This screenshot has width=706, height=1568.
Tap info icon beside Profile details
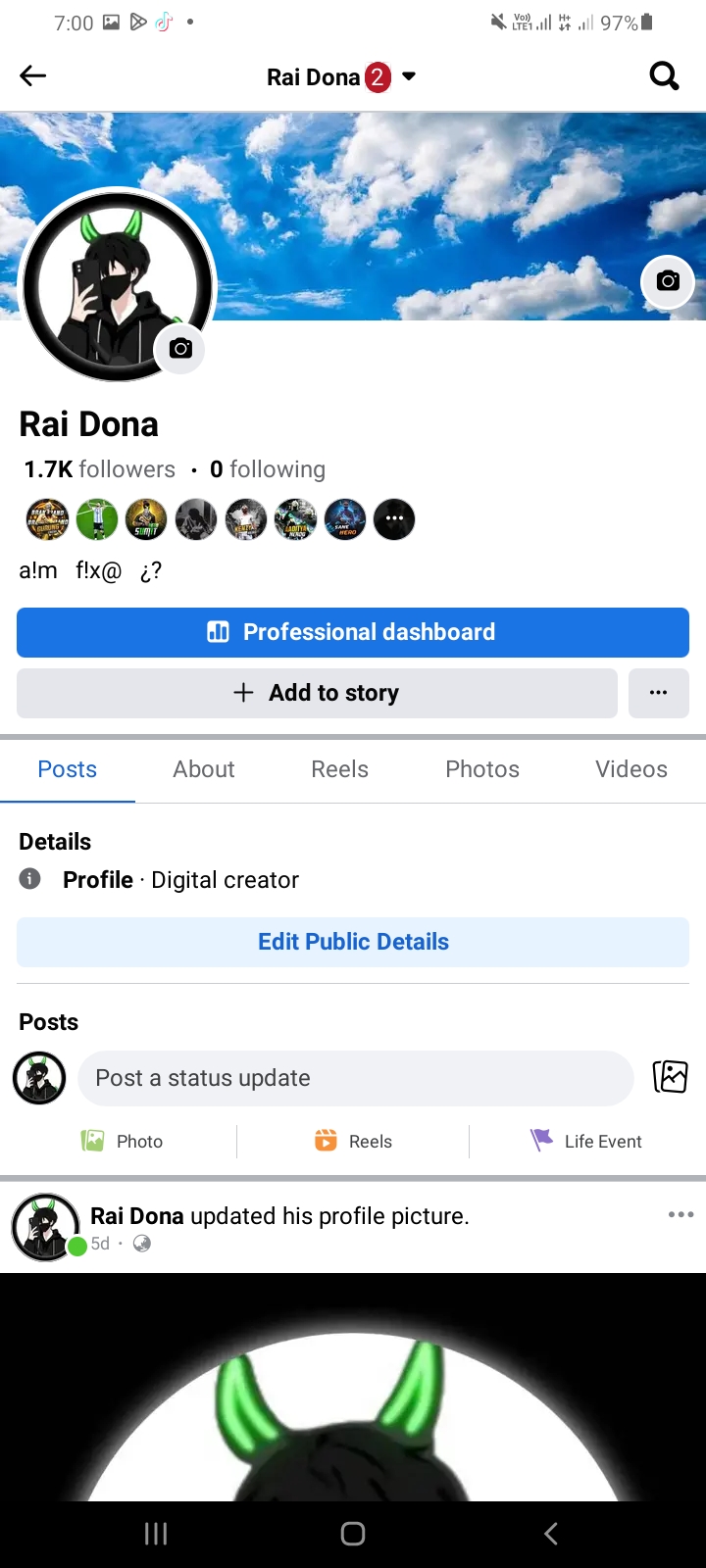click(30, 878)
